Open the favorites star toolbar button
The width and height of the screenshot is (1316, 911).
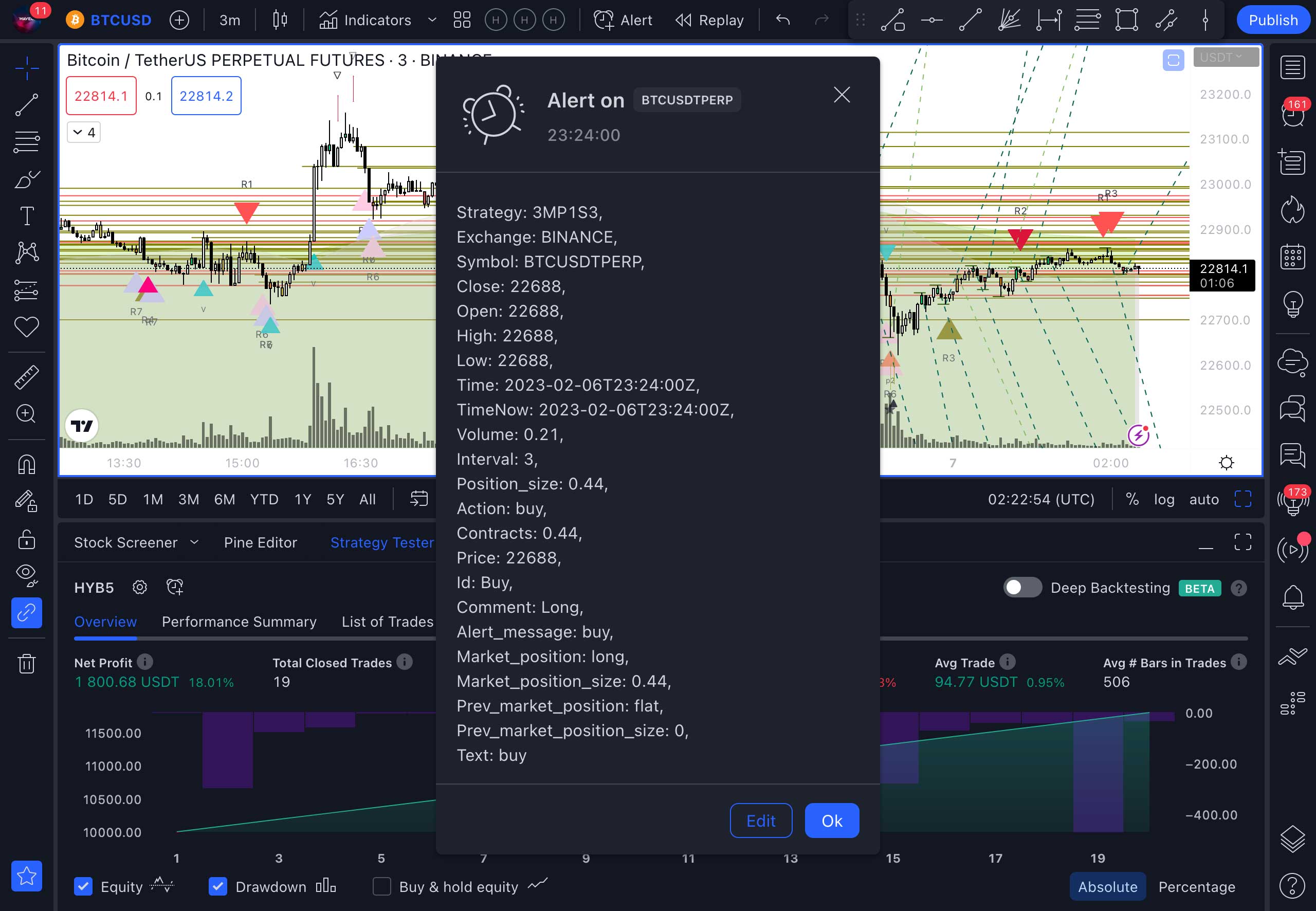27,876
